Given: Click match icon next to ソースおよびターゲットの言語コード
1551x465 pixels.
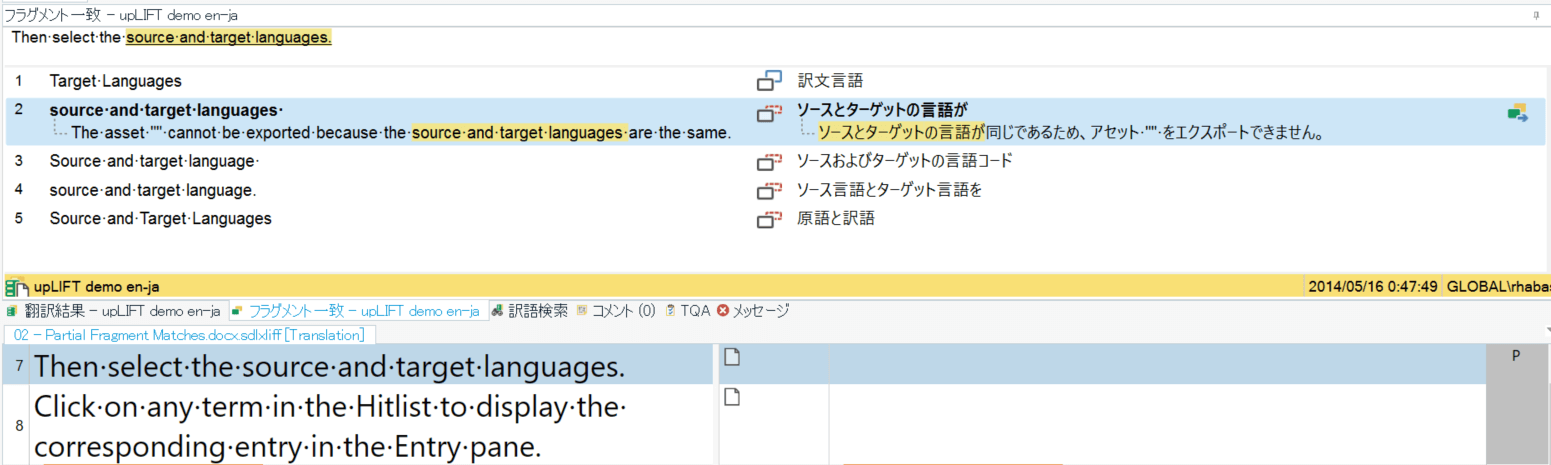Looking at the screenshot, I should [x=768, y=161].
